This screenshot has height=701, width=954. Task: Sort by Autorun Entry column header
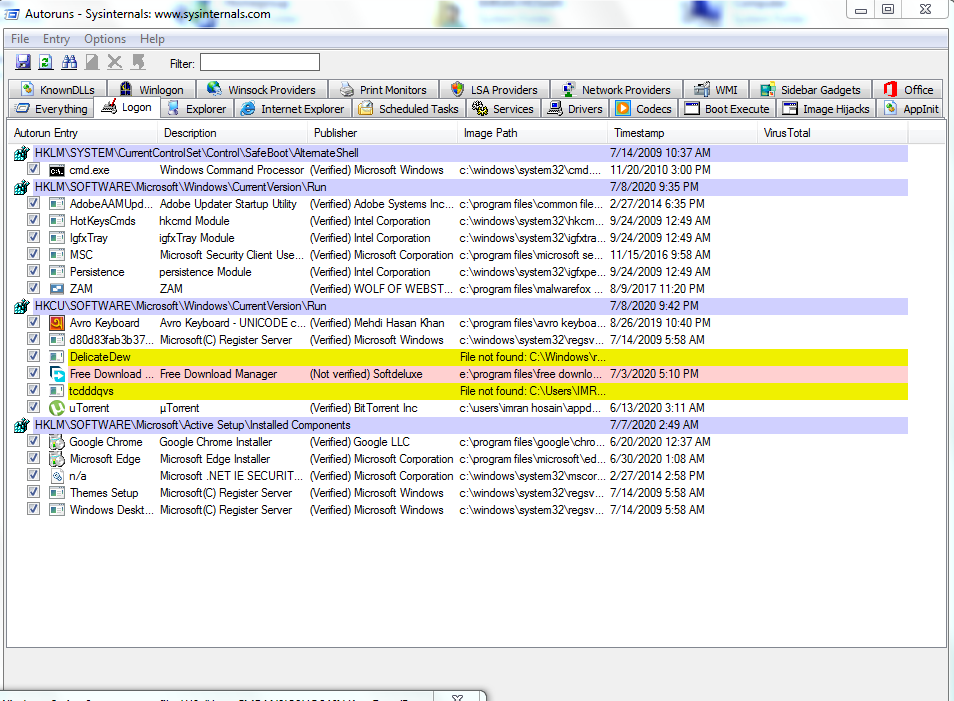[82, 133]
